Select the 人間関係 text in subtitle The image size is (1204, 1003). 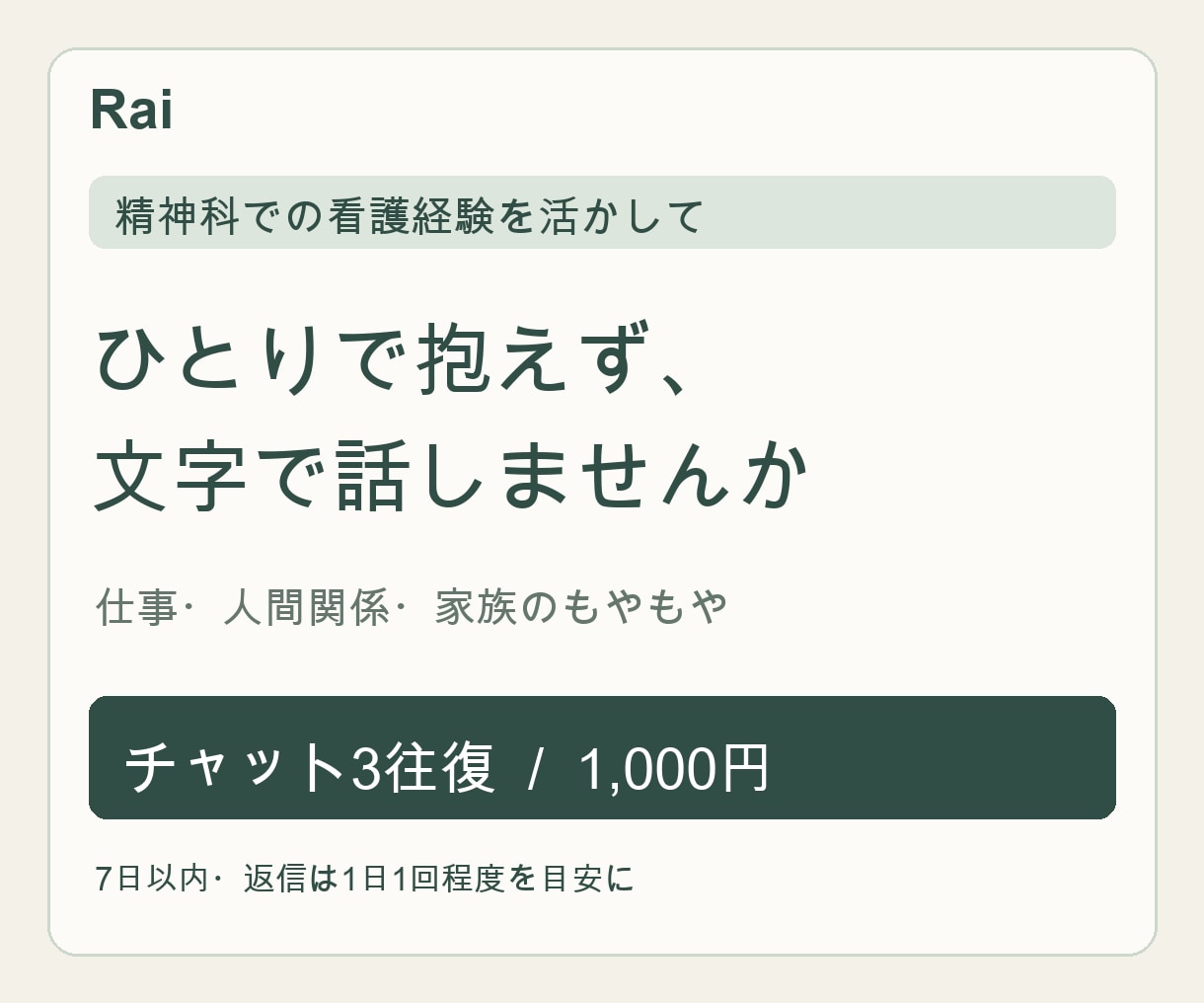[307, 606]
